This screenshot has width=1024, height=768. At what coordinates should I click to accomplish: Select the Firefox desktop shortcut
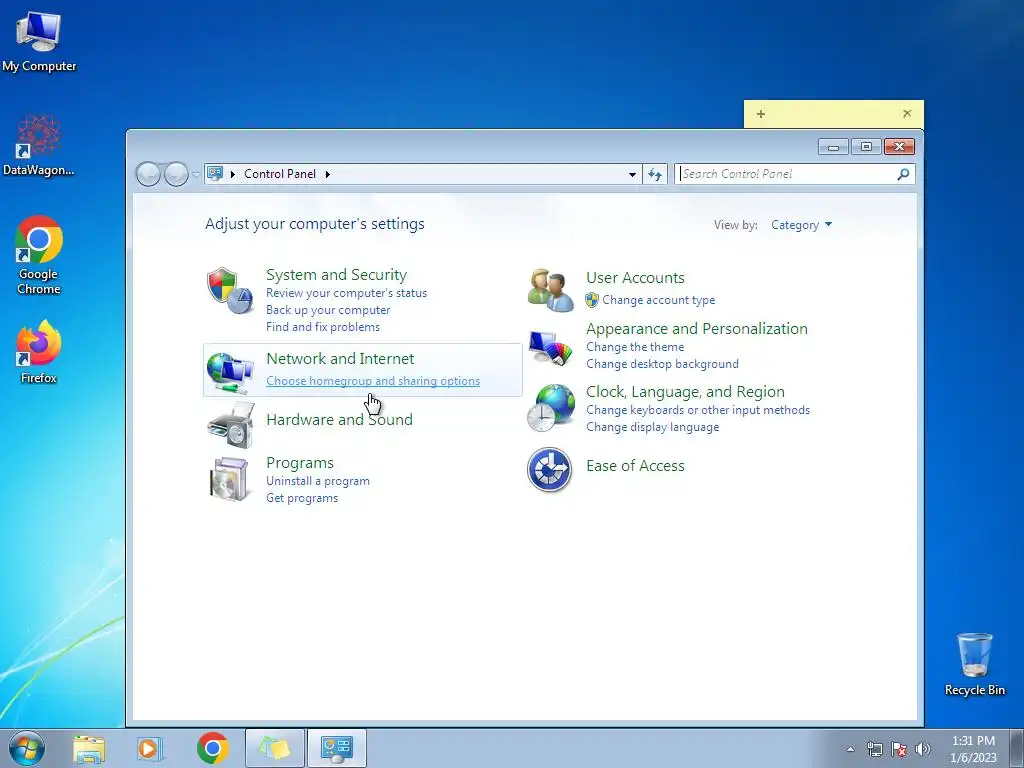pyautogui.click(x=39, y=352)
